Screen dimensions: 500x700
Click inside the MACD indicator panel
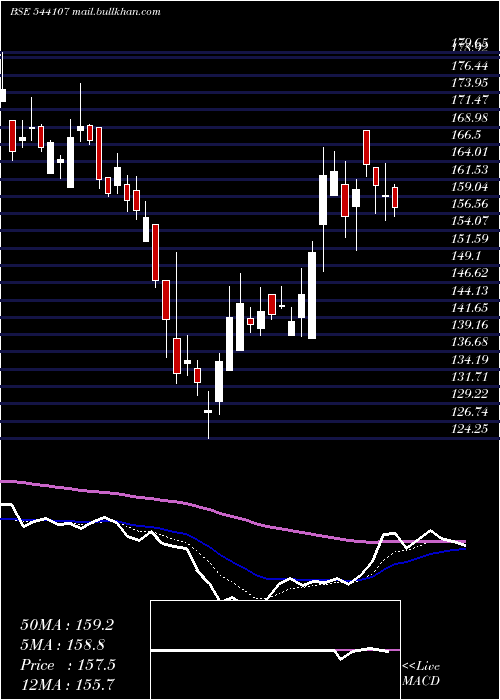[x=275, y=650]
